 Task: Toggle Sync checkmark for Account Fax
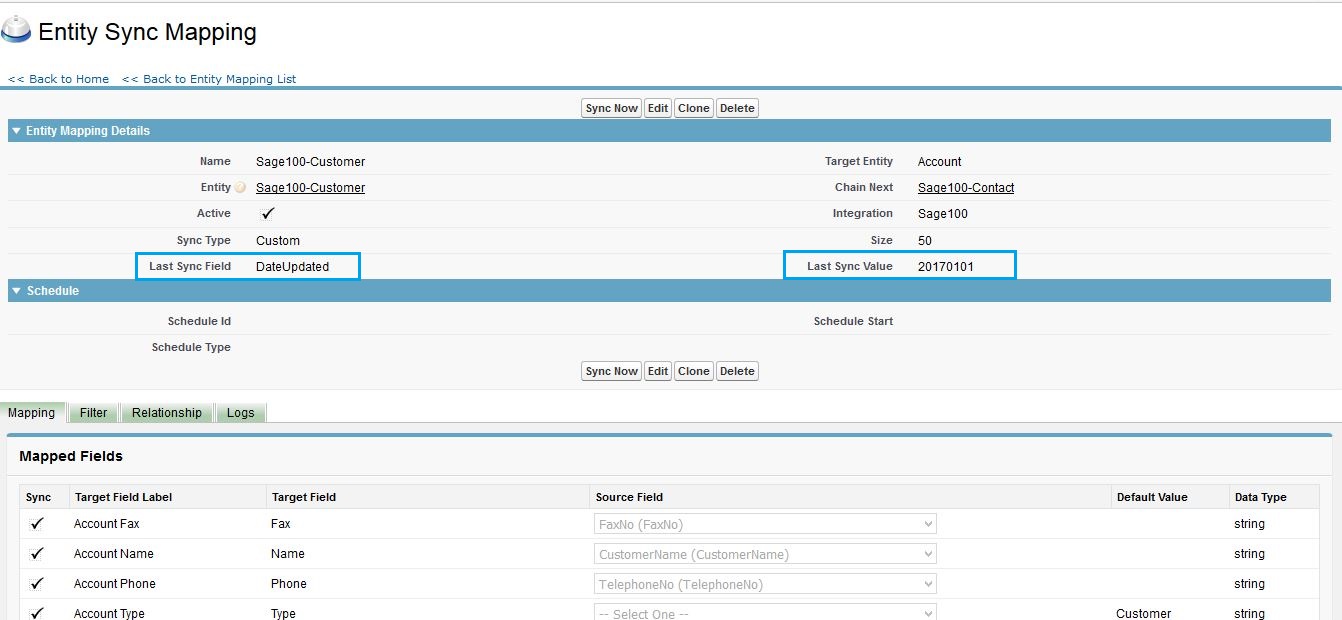pos(37,524)
